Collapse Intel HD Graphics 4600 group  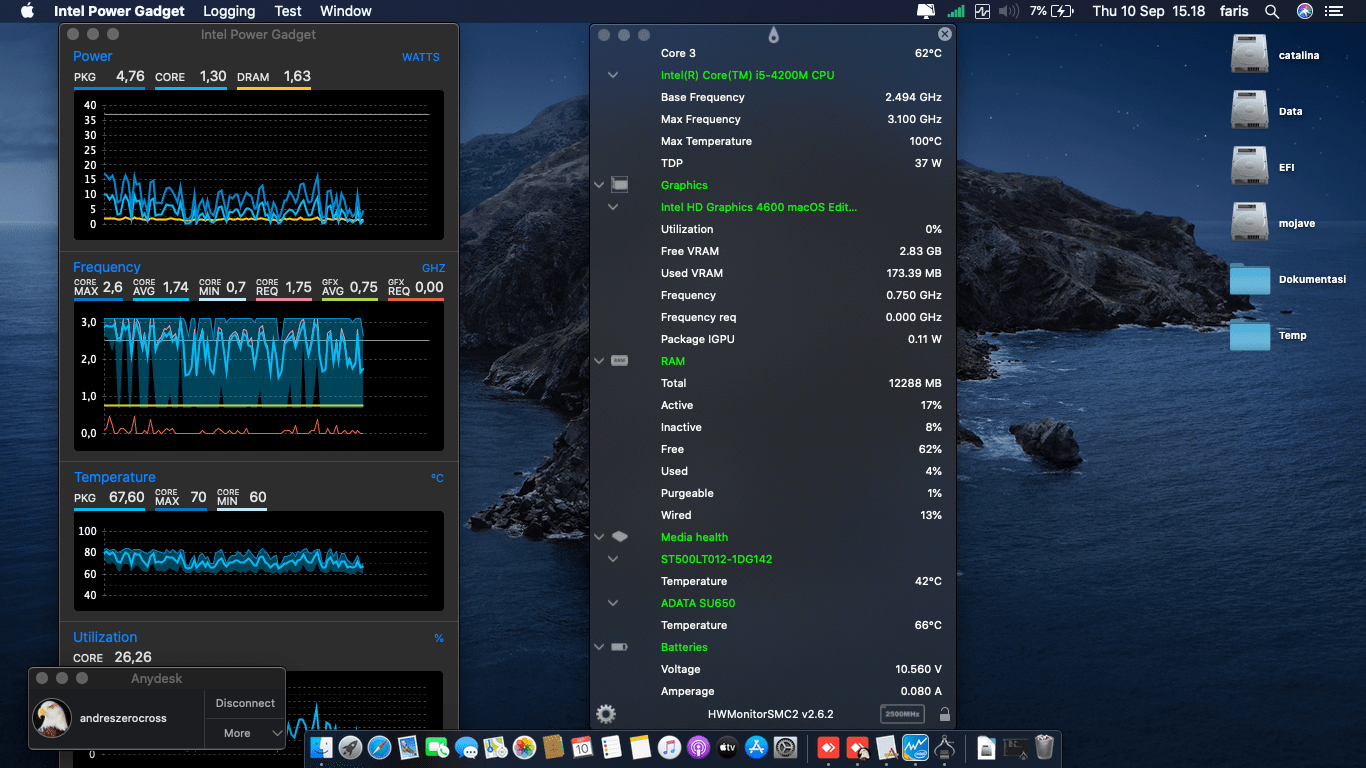point(613,207)
